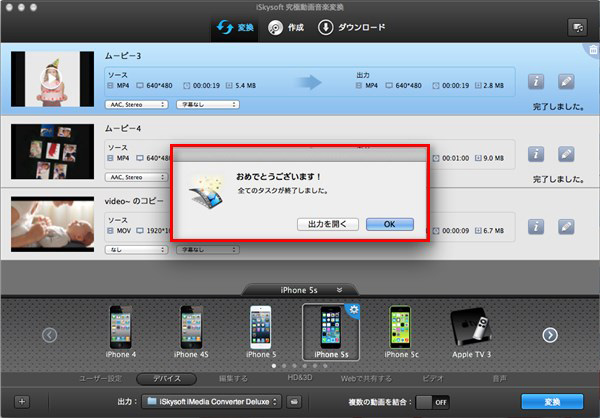600x418 pixels.
Task: Open output folder icon button
Action: (x=294, y=402)
